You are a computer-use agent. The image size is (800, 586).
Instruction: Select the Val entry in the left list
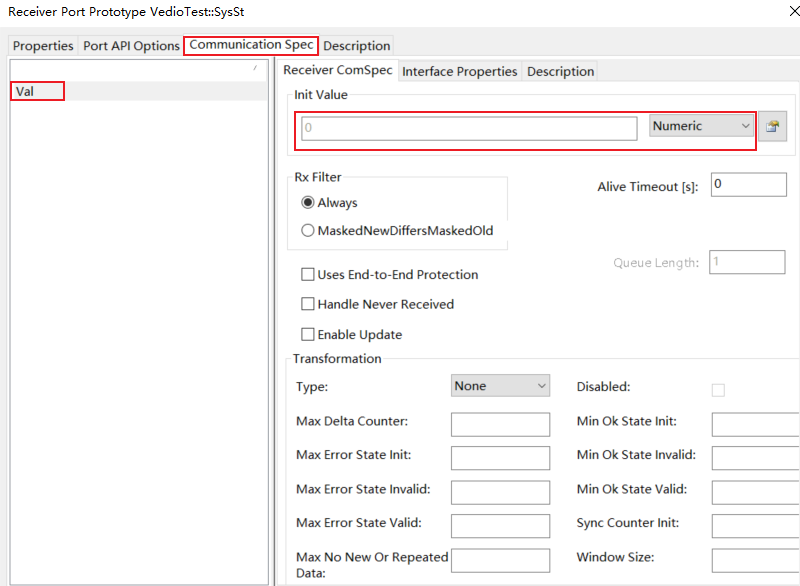(37, 90)
